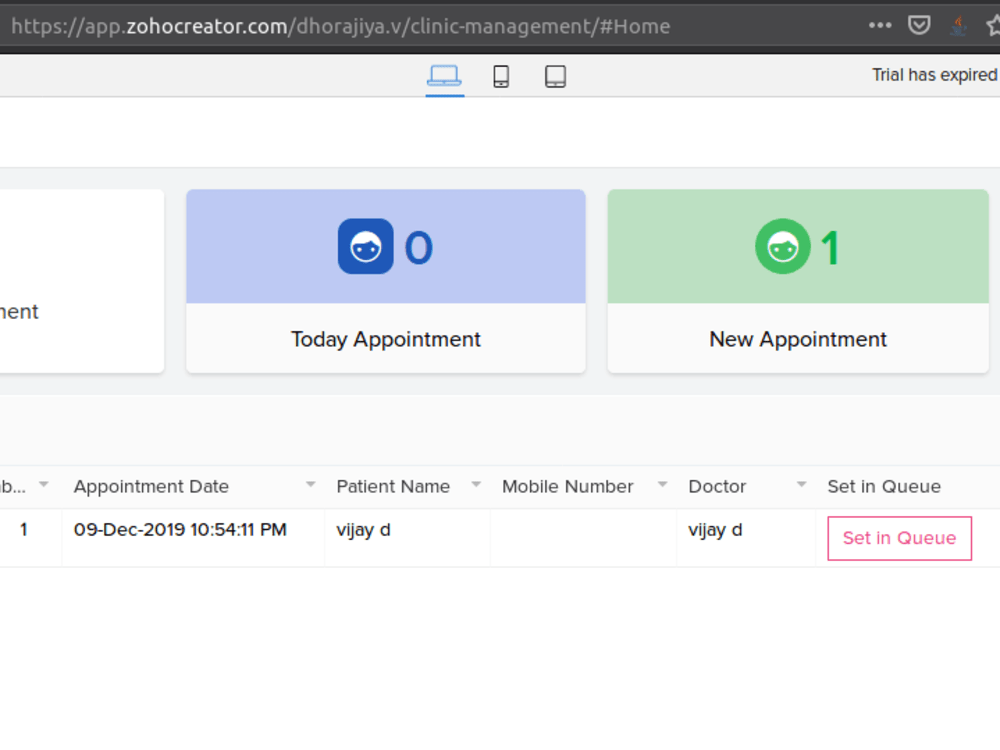Click the green New Appointment face icon

[x=783, y=246]
